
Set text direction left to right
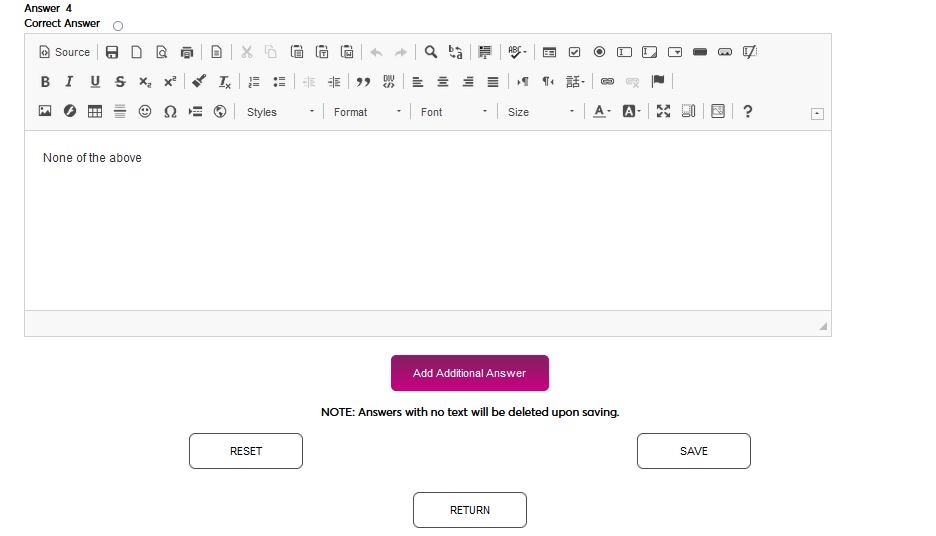click(x=523, y=82)
